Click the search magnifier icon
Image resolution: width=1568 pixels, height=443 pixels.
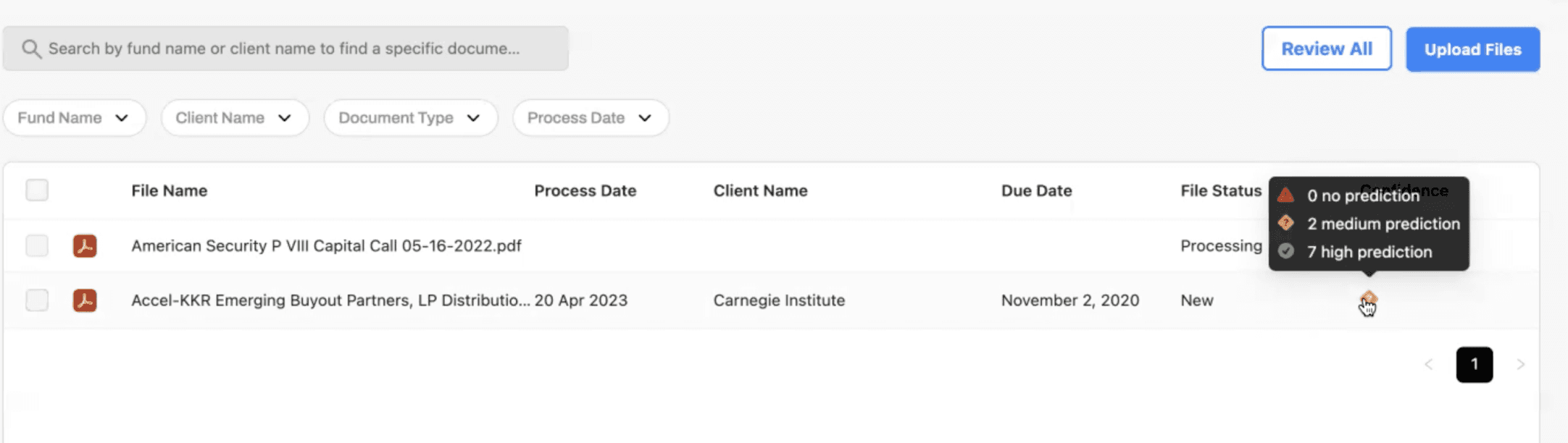tap(31, 48)
